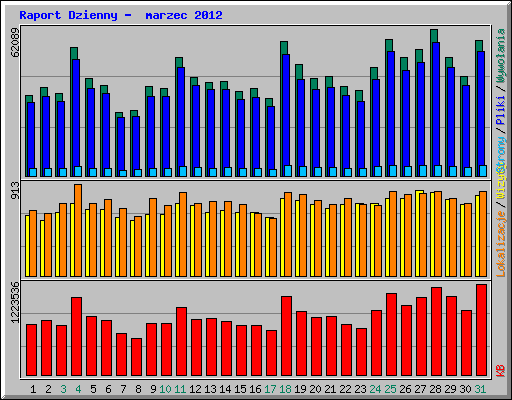Click the orange 'Lokalizacje' legend label
Screen dimensions: 512x400
pos(501,244)
